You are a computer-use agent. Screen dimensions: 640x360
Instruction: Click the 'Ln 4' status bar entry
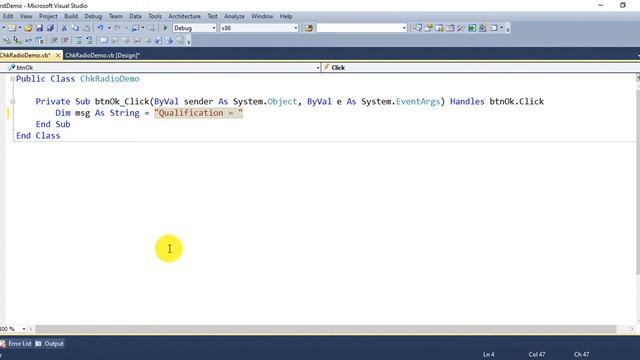click(489, 354)
